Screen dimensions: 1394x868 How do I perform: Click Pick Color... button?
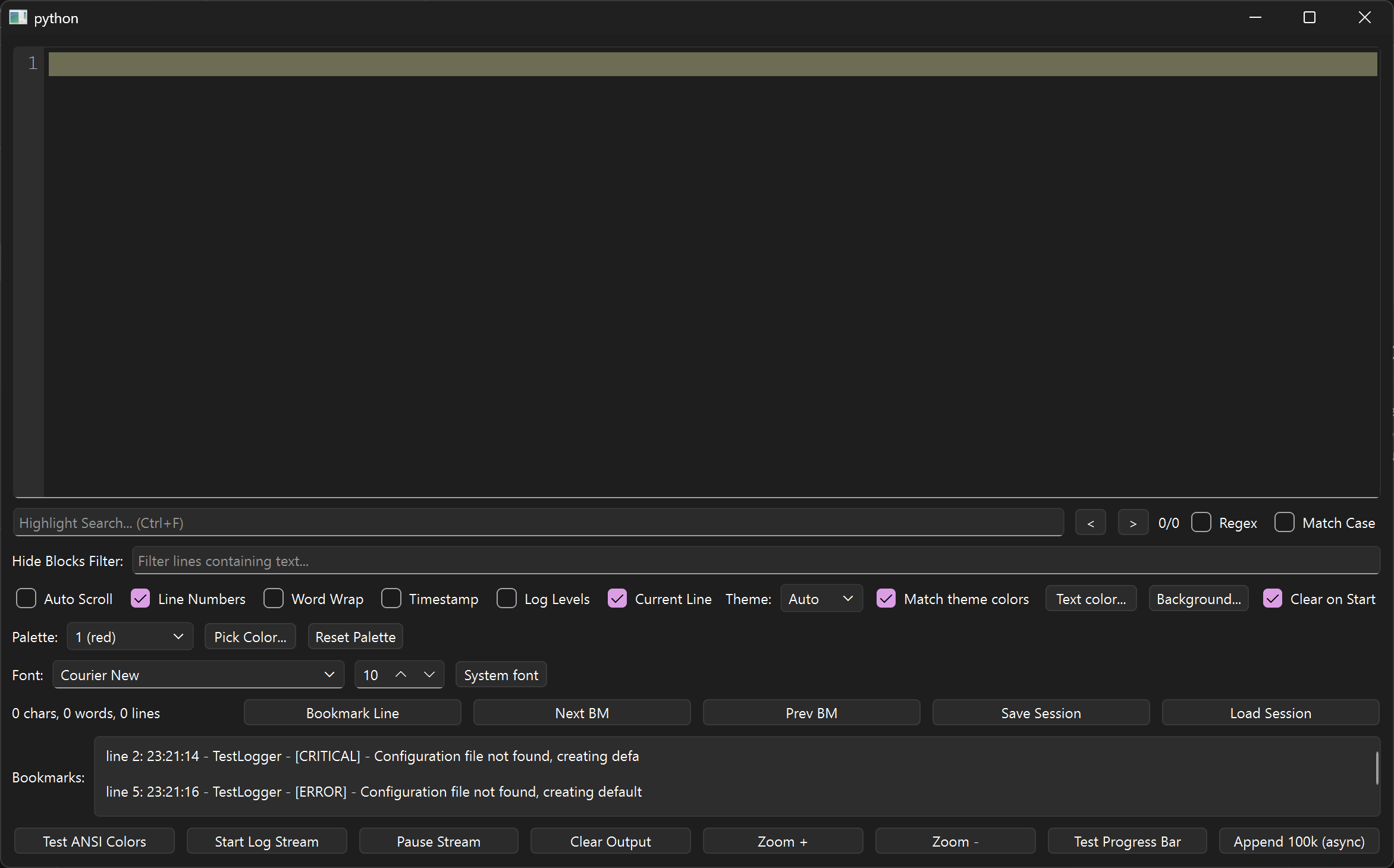pyautogui.click(x=250, y=637)
